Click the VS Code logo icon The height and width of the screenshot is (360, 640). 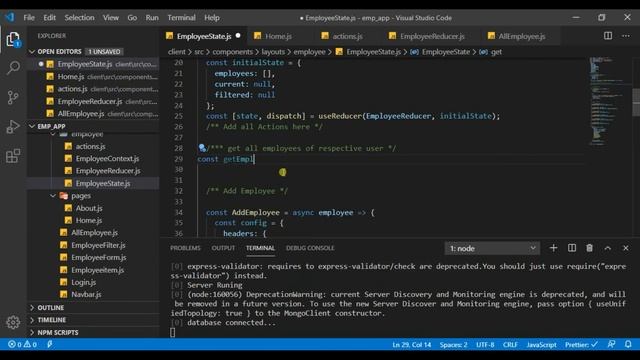tap(10, 18)
